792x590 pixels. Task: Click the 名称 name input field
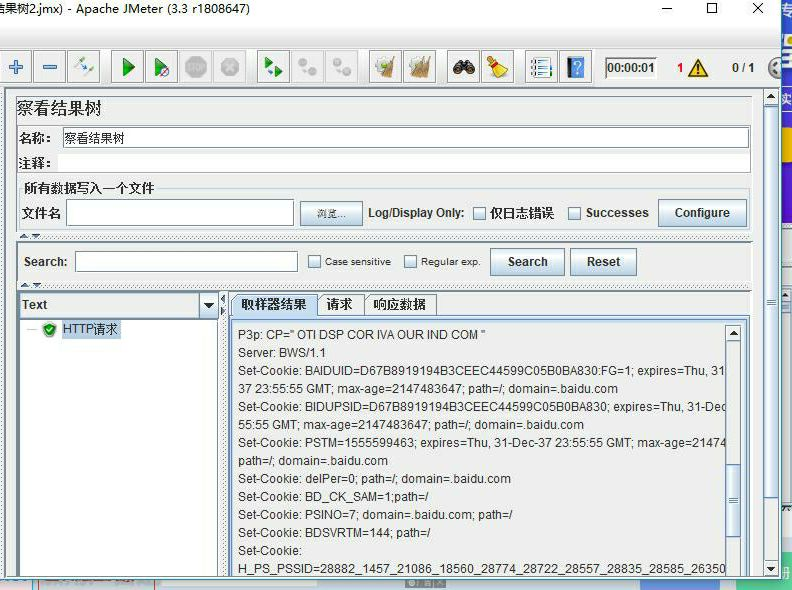click(x=406, y=138)
